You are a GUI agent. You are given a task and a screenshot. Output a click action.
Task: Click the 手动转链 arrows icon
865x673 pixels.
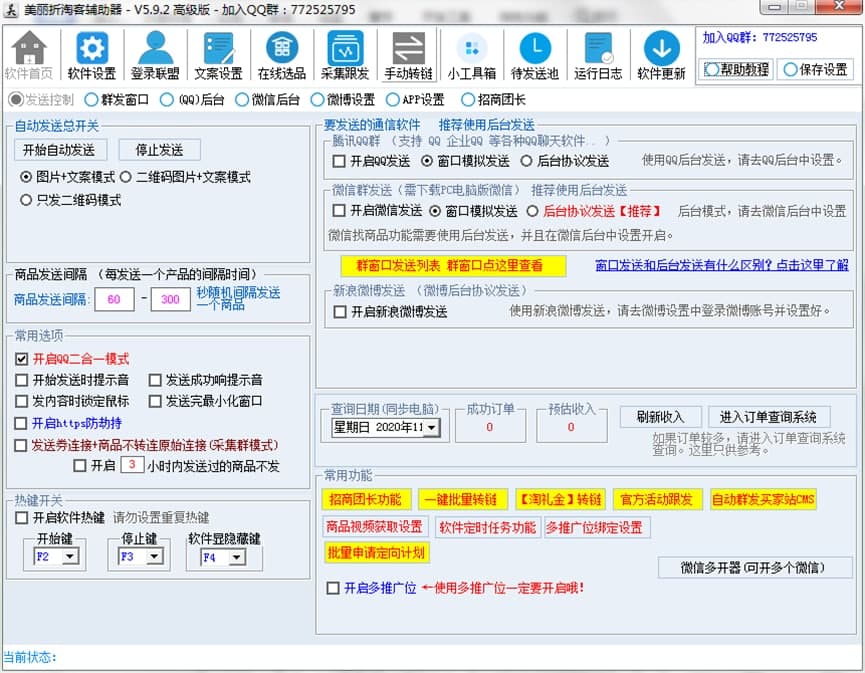(408, 50)
